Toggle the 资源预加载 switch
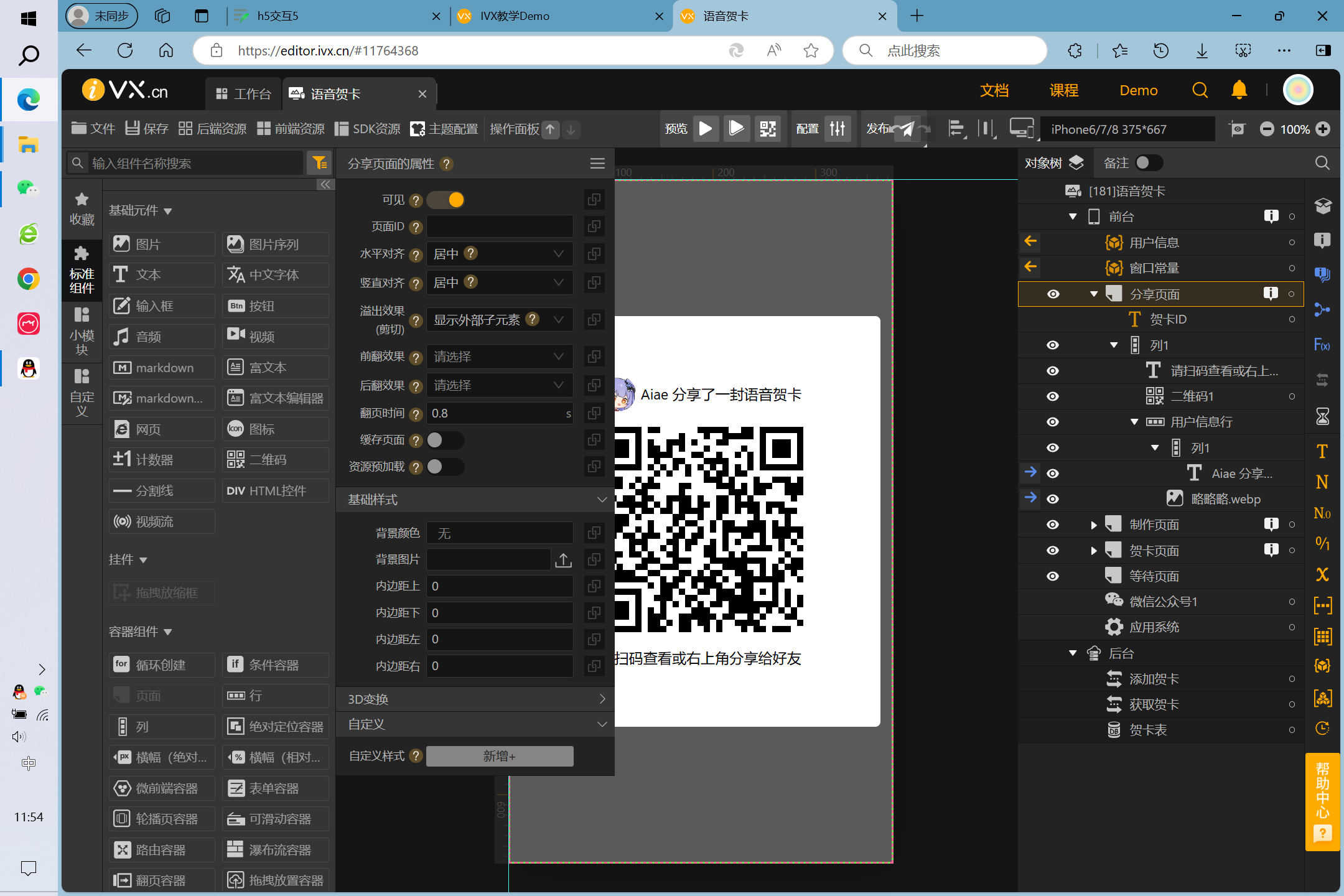The width and height of the screenshot is (1344, 896). tap(446, 467)
